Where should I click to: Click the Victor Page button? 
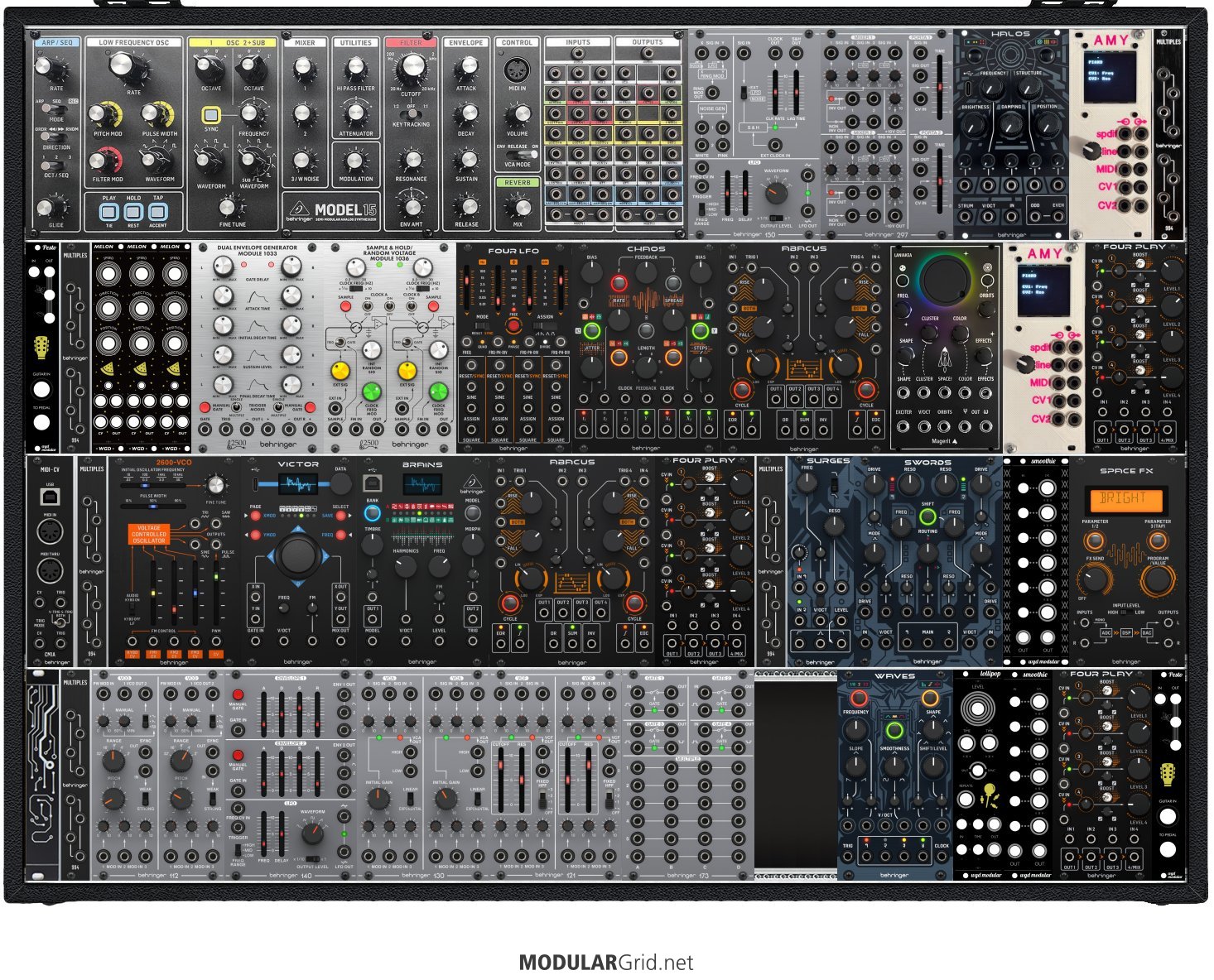pos(256,515)
